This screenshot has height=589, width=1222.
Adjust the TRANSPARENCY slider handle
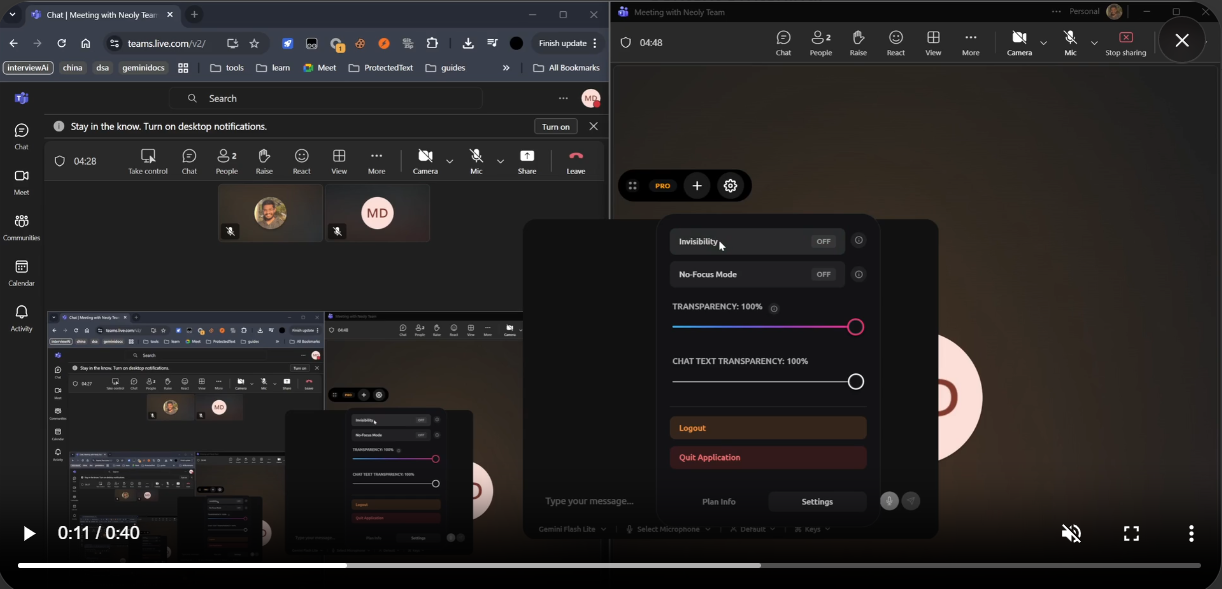pos(855,327)
